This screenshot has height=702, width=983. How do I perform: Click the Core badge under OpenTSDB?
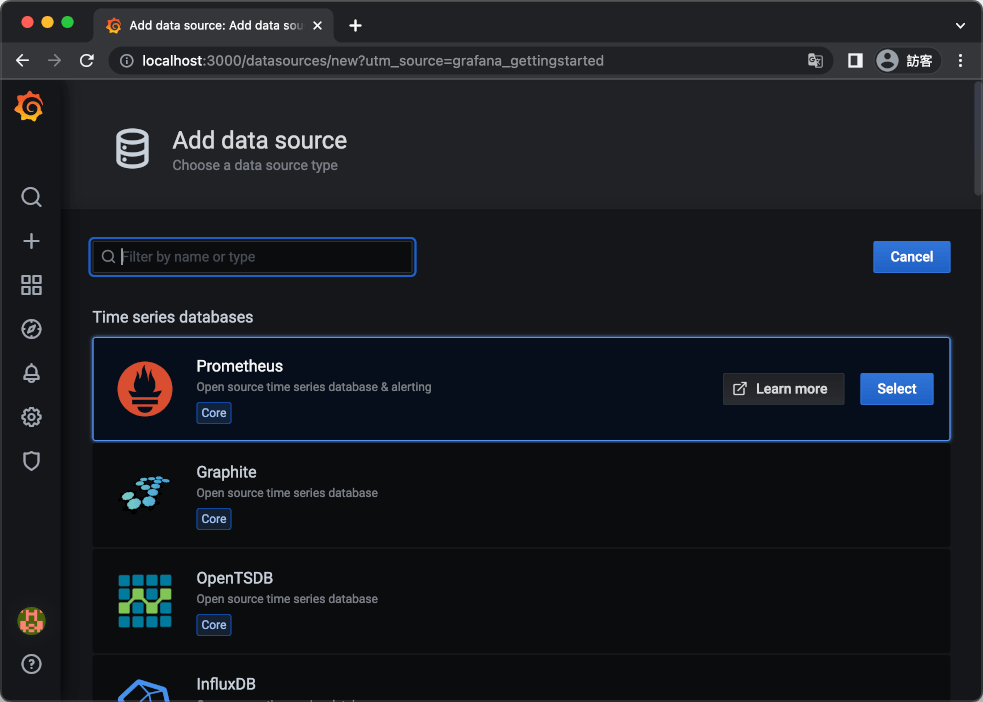(x=214, y=625)
